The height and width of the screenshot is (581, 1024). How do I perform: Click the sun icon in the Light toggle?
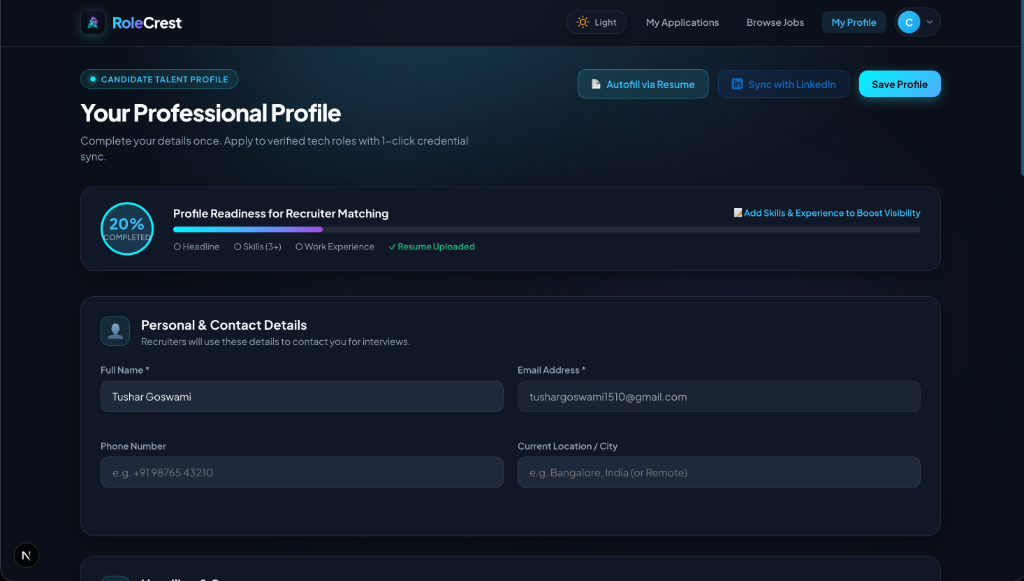click(x=583, y=22)
